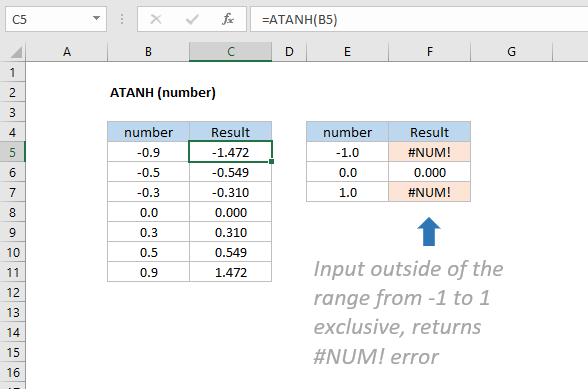This screenshot has height=389, width=588.
Task: Select row 5 header
Action: (12, 152)
